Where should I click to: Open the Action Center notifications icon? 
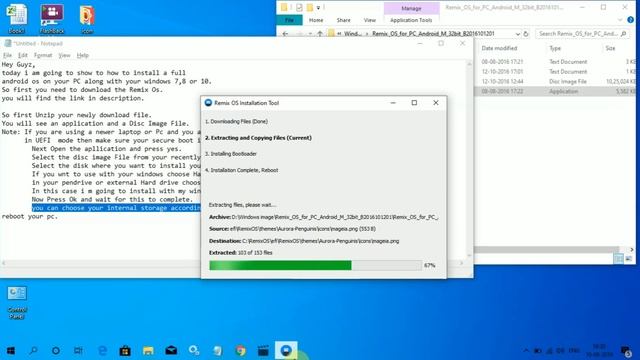point(626,350)
